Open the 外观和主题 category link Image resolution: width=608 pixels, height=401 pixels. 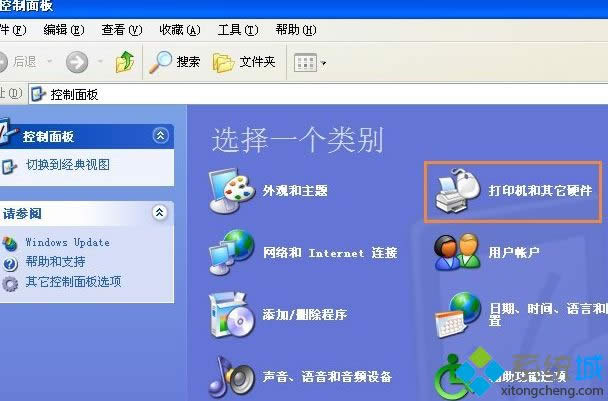coord(295,190)
